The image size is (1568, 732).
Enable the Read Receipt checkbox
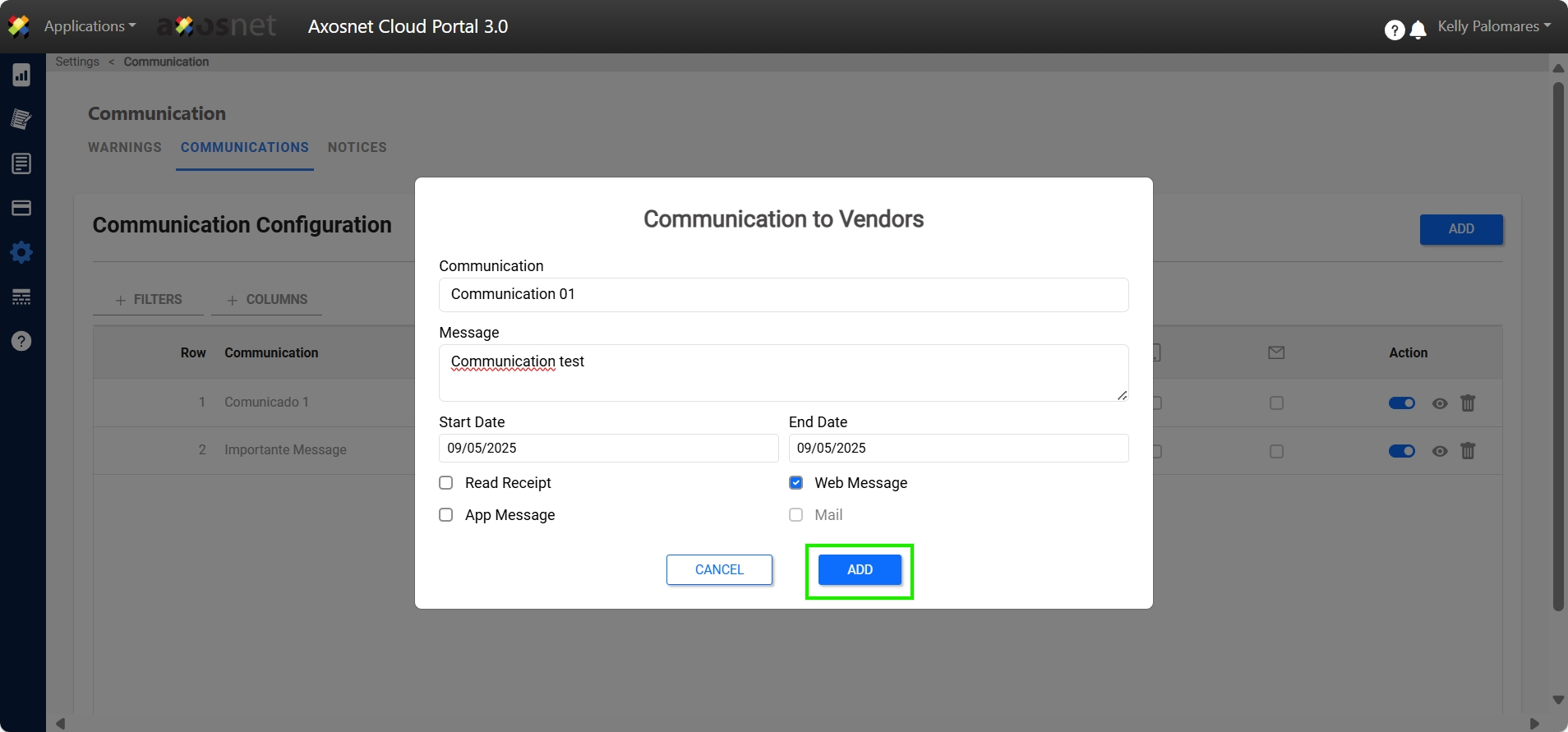click(x=446, y=483)
